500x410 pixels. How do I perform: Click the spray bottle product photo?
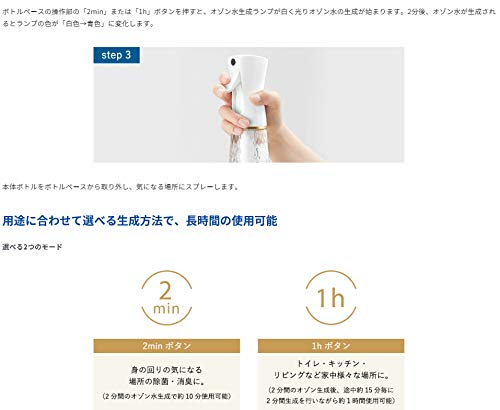[x=249, y=105]
